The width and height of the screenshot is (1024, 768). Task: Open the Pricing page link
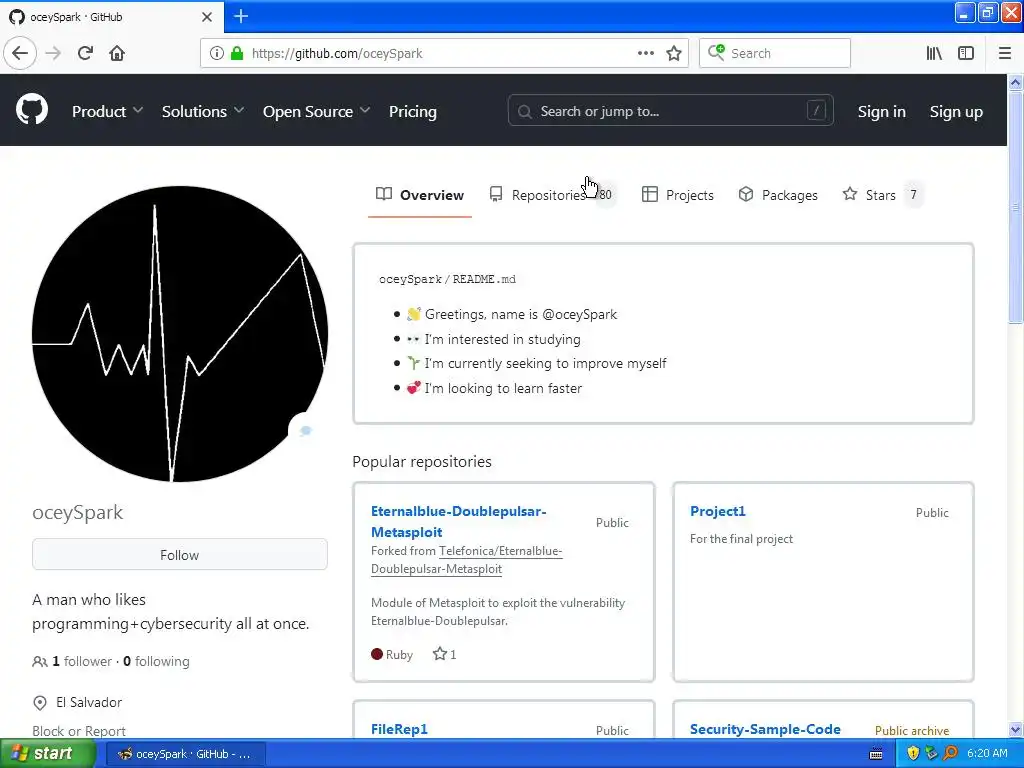(x=413, y=112)
